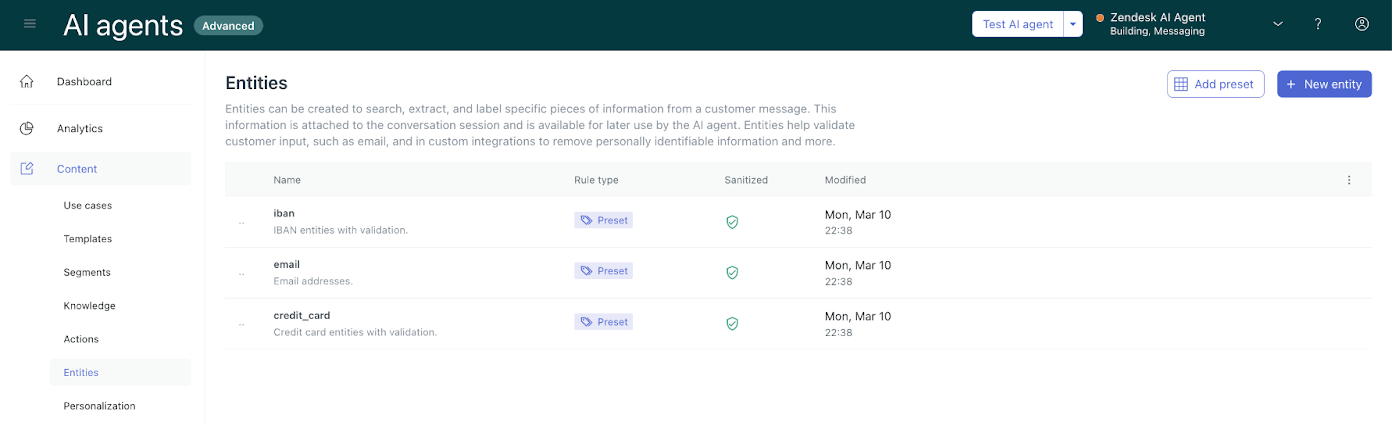Open the table column options kebab menu

pos(1348,180)
